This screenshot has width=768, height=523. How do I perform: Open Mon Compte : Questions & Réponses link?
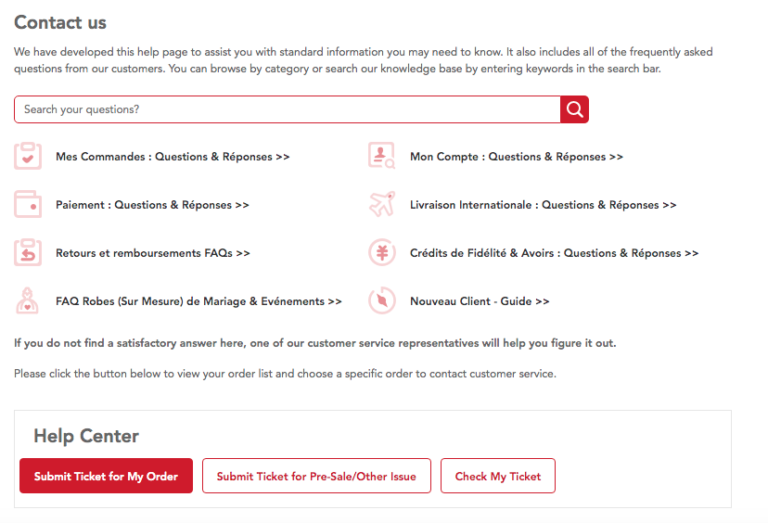(516, 157)
